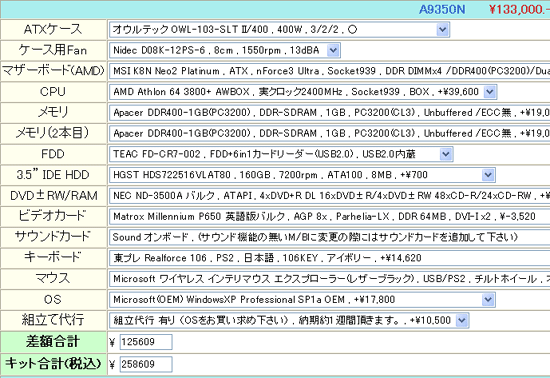Click the キーボード row label
The height and width of the screenshot is (378, 550).
[x=53, y=257]
